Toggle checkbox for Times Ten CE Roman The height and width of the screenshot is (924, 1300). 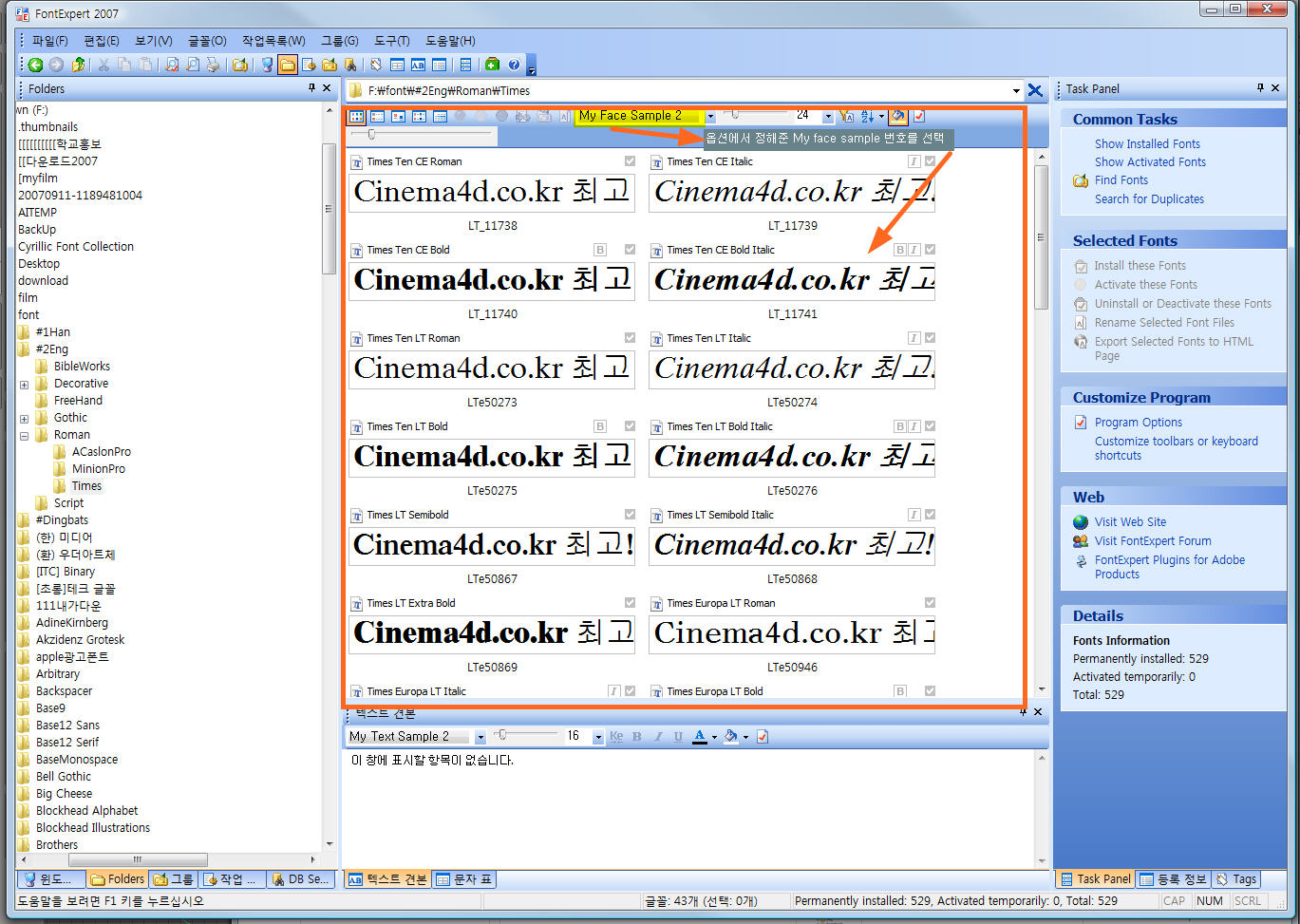pos(630,161)
